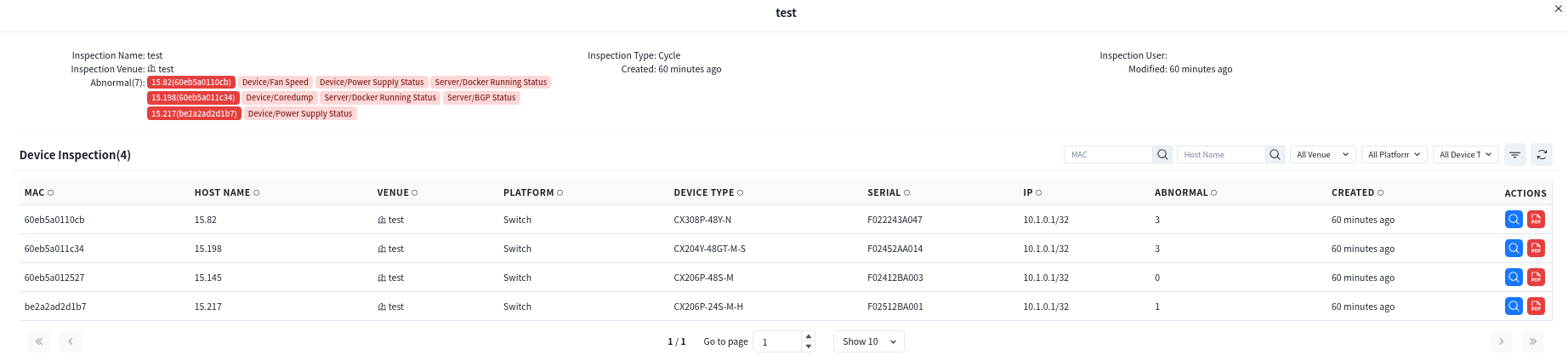Click the Device/Coredump abnormal tag
Viewport: 1568px width, 361px height.
tap(280, 98)
